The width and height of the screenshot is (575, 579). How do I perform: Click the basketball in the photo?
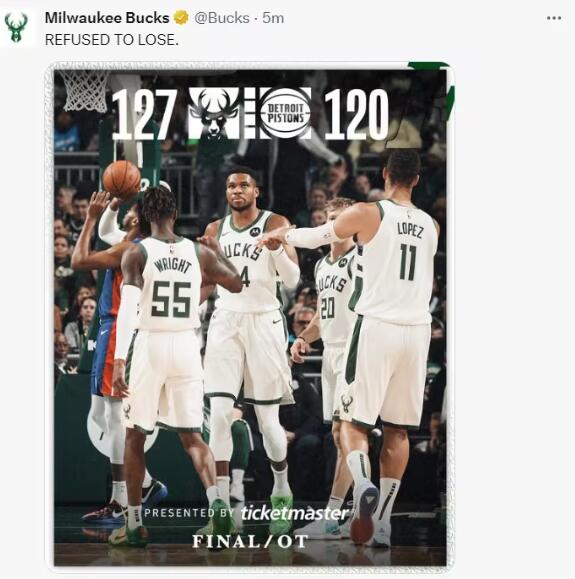pyautogui.click(x=121, y=179)
